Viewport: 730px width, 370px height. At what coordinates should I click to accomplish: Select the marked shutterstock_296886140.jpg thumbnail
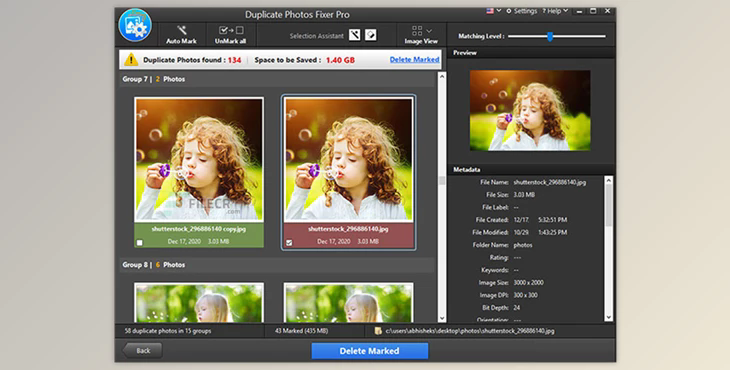348,160
